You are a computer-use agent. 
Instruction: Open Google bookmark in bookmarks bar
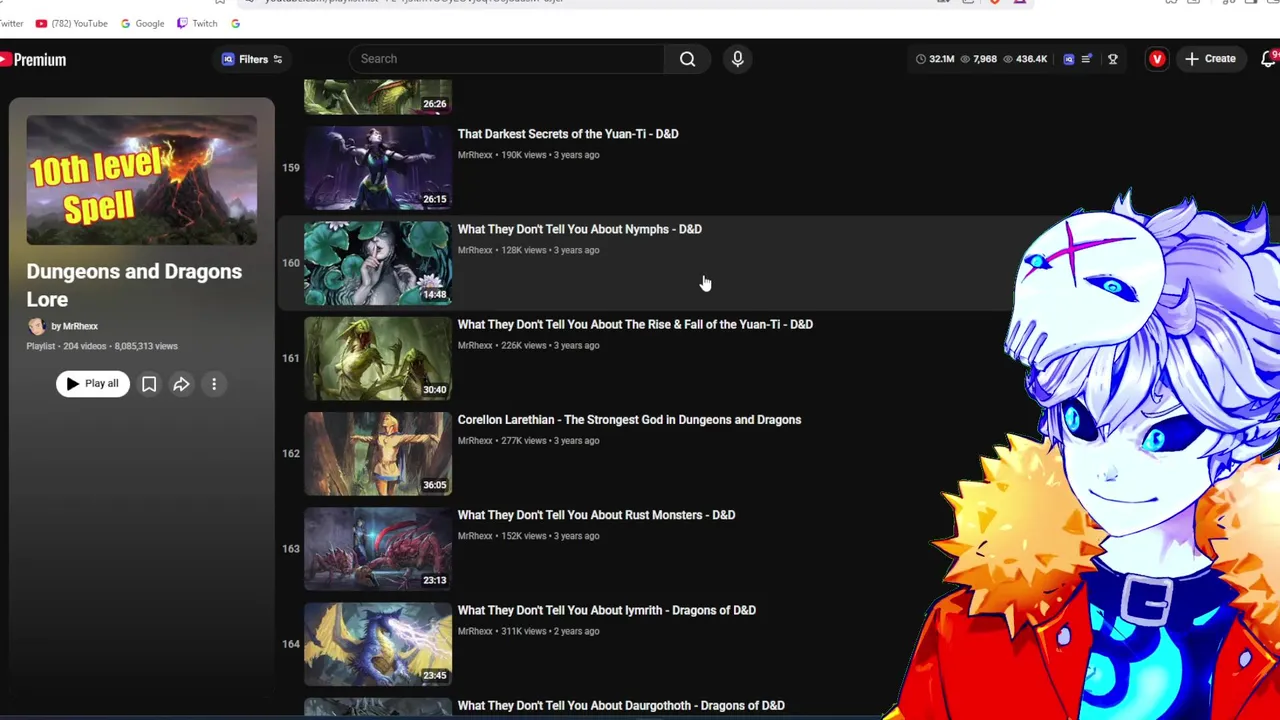point(141,23)
